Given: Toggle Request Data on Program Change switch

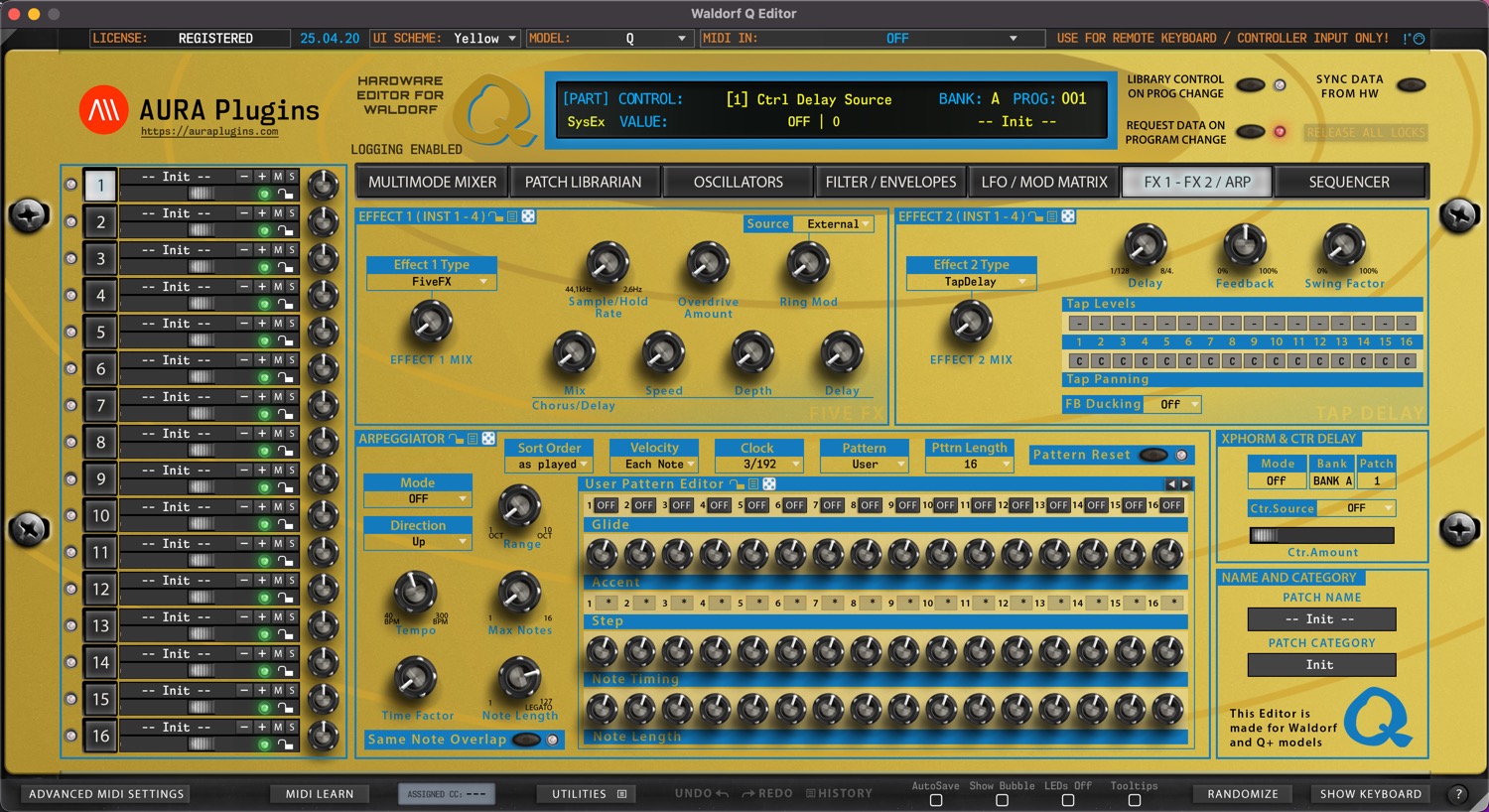Looking at the screenshot, I should coord(1250,132).
